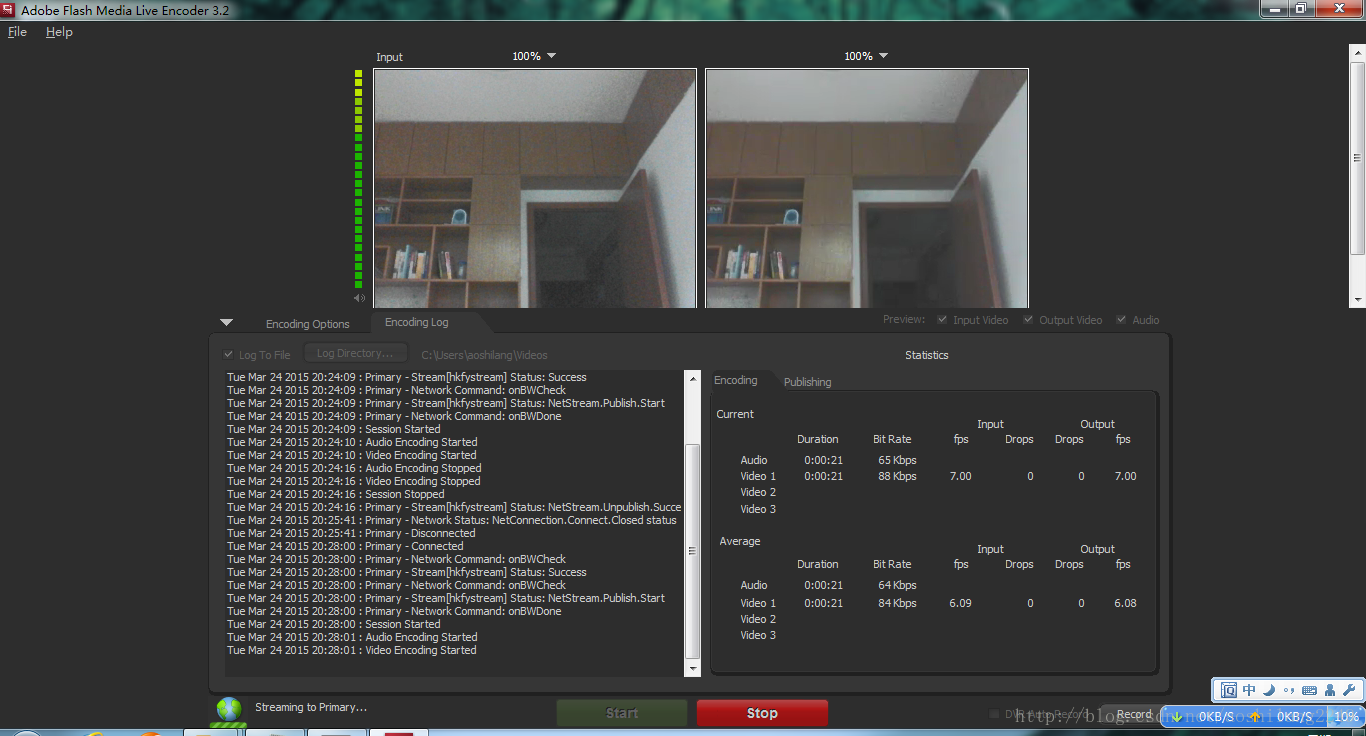Click the Average input fps value '6.09'
The image size is (1366, 736).
(x=960, y=603)
